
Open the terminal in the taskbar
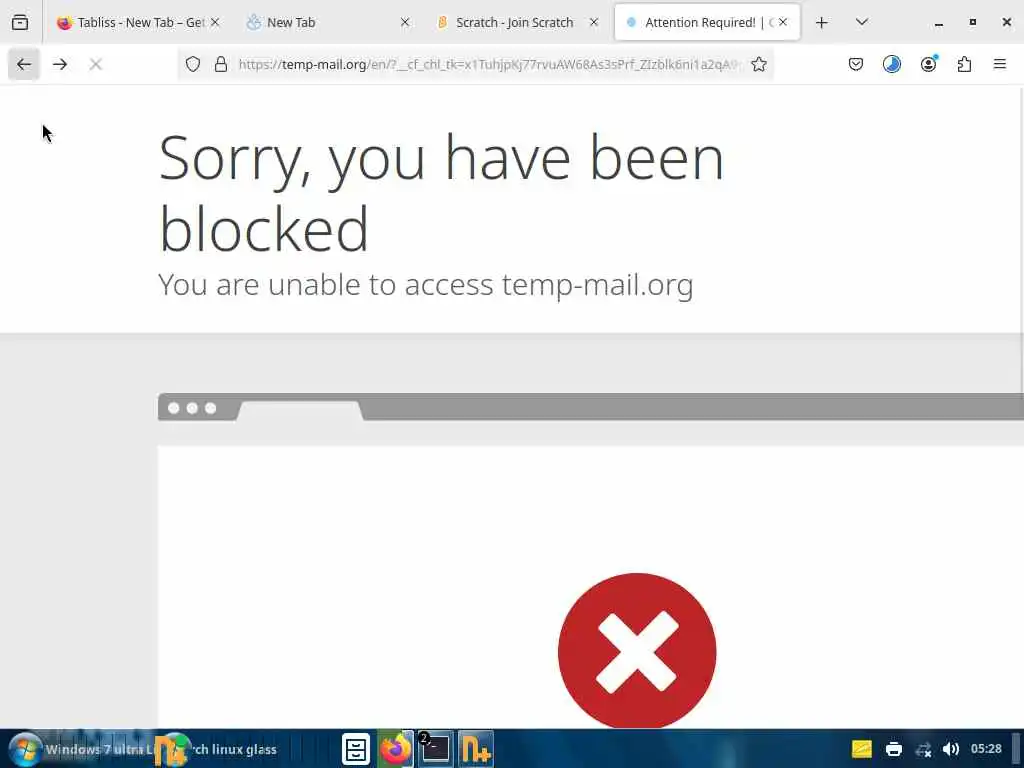[434, 748]
